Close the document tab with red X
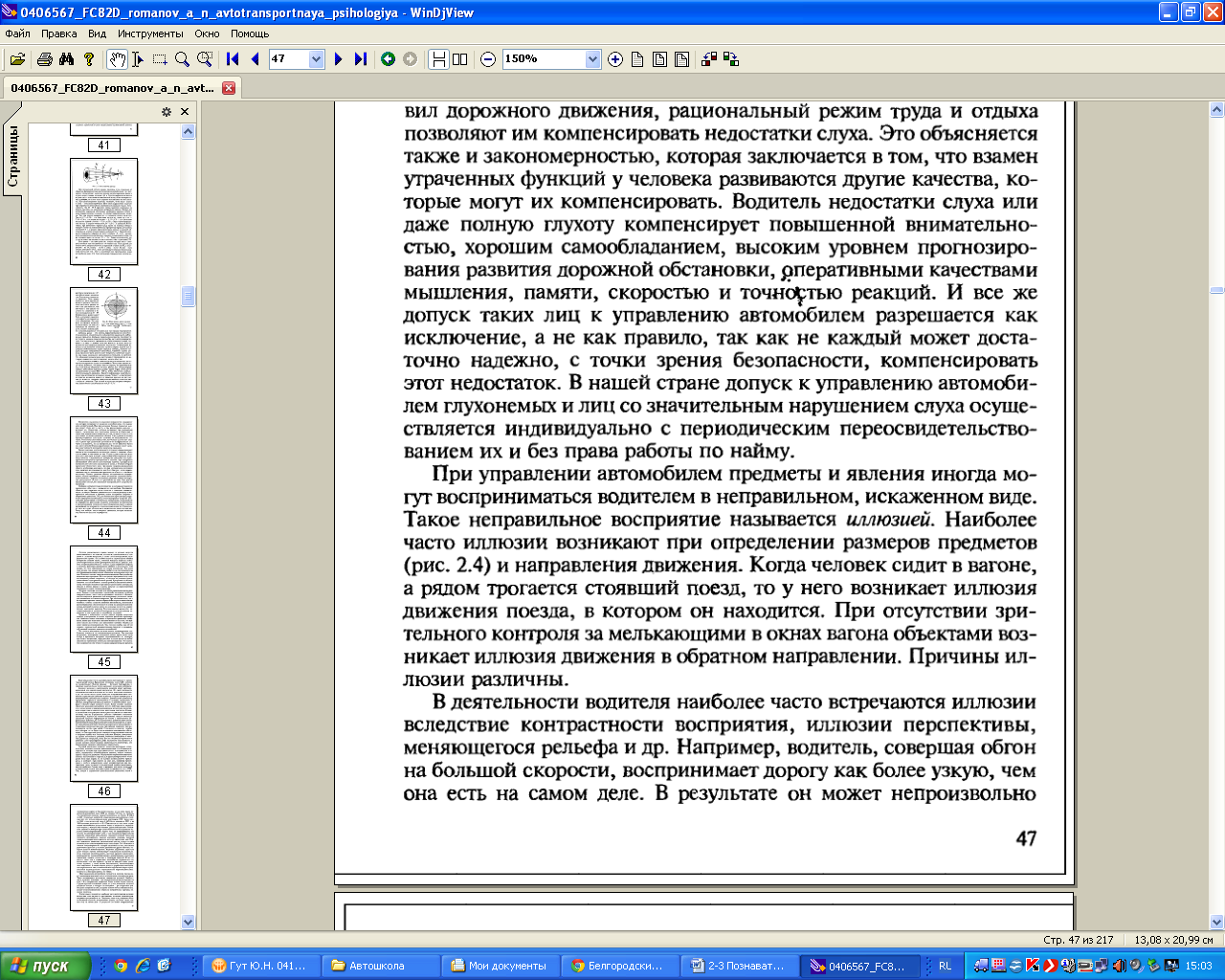Viewport: 1225px width, 980px height. (x=229, y=88)
